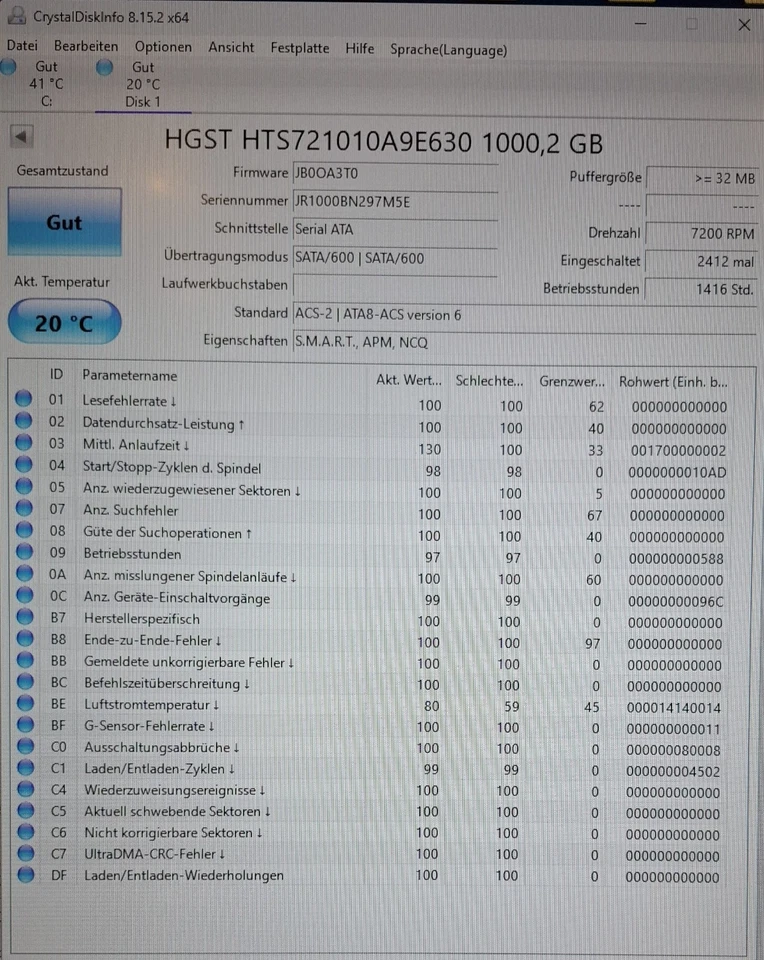Click the status dot for UltraDMA-CRC-Fehler
764x960 pixels.
[x=26, y=853]
